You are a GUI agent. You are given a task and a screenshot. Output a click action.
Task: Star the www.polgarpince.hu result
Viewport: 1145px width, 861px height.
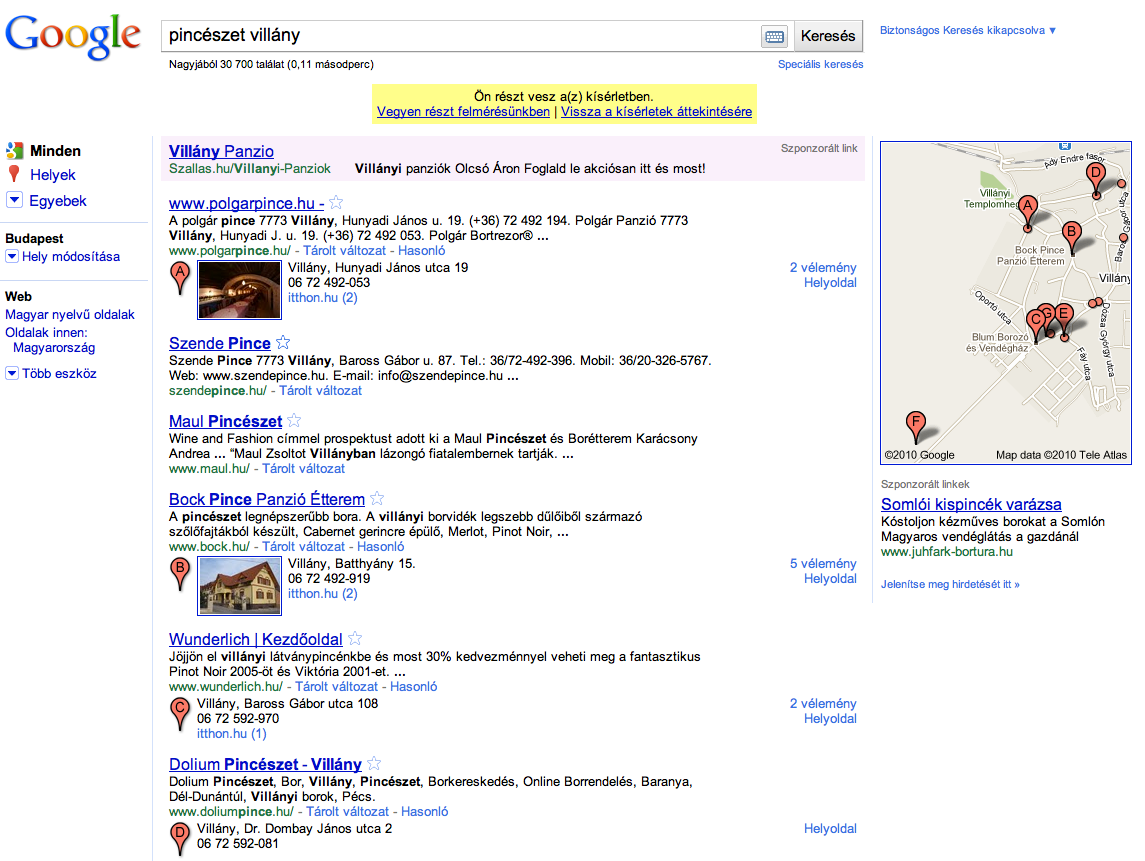pos(336,202)
